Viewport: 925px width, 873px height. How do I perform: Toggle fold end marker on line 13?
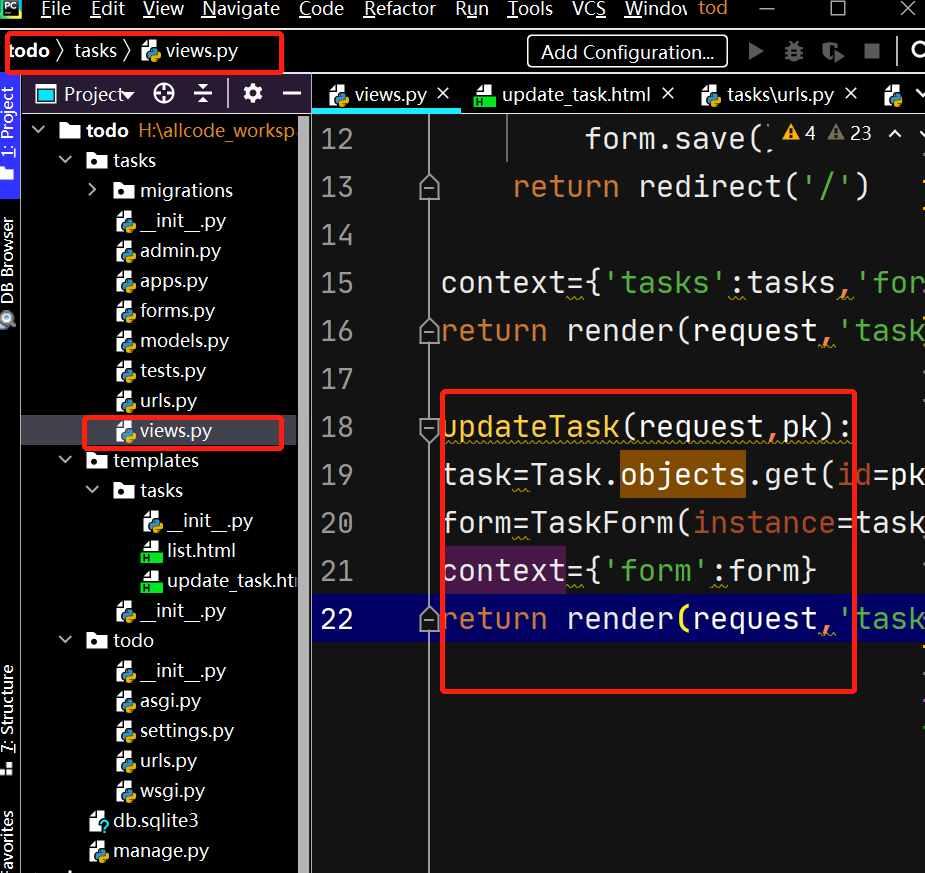429,187
